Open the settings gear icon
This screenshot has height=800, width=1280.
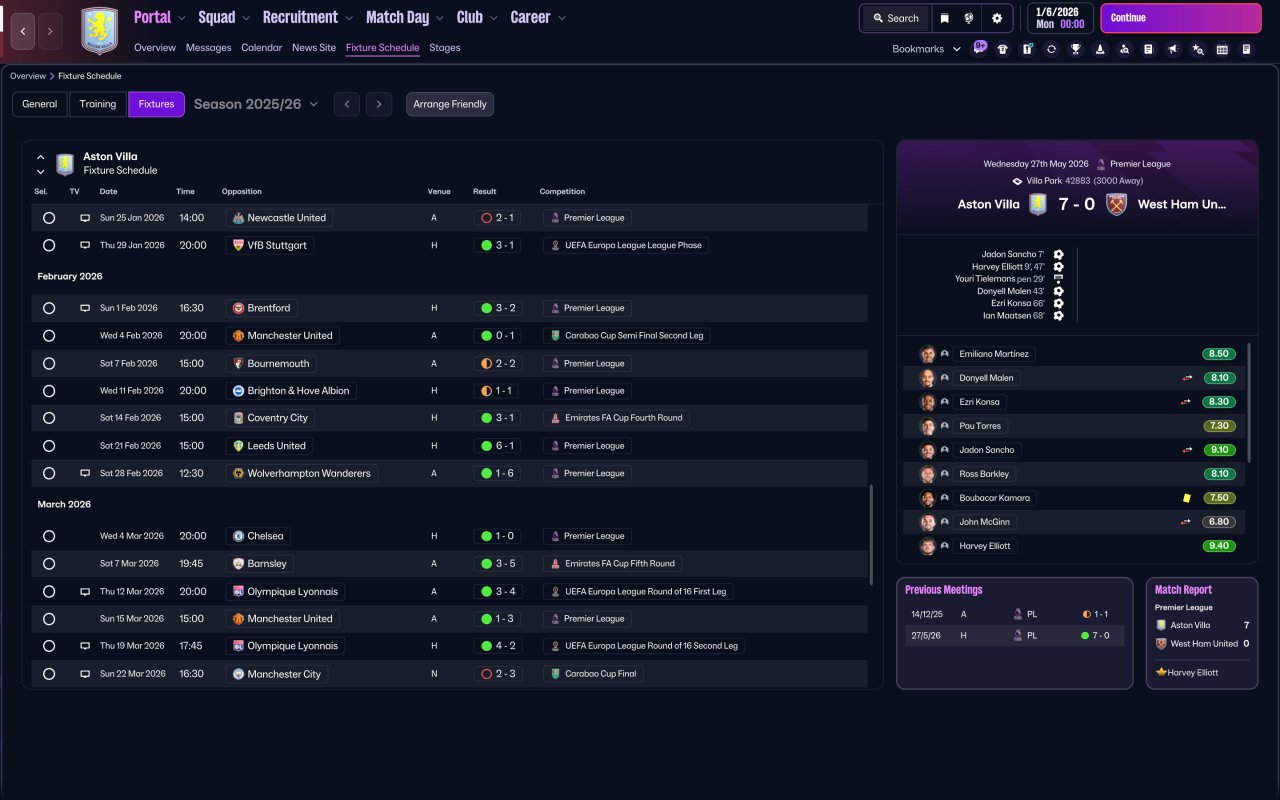pos(997,18)
